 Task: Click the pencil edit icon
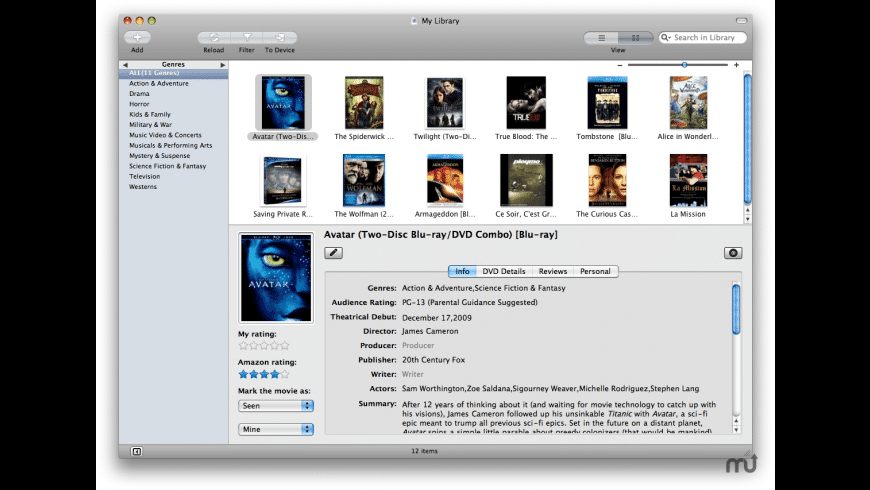click(333, 253)
